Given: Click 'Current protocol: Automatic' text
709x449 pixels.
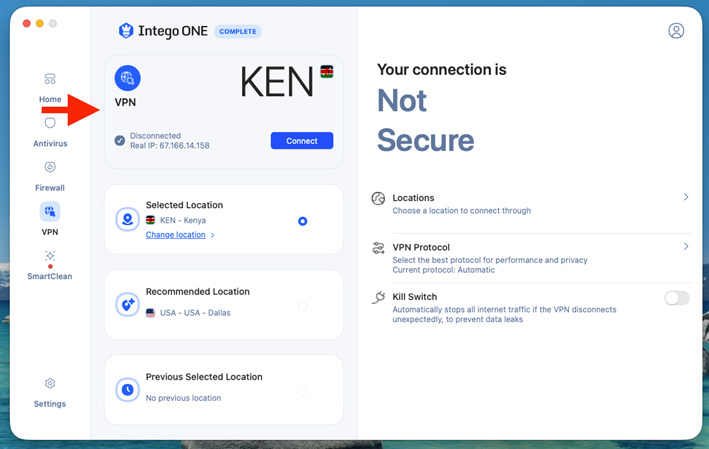Looking at the screenshot, I should click(444, 270).
